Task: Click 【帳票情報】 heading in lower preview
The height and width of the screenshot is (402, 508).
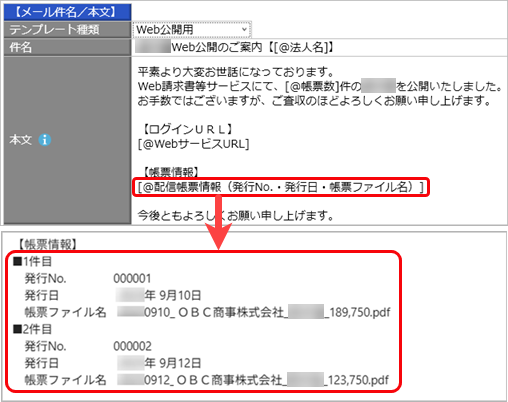Action: (47, 244)
